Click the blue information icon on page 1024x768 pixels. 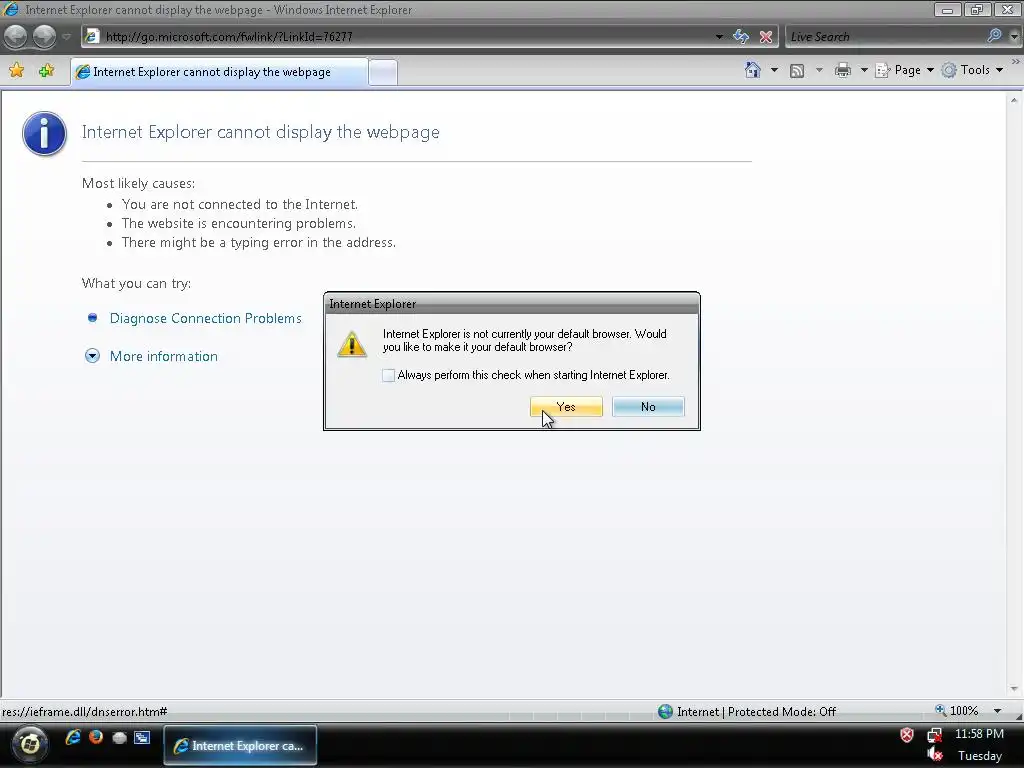pos(44,134)
